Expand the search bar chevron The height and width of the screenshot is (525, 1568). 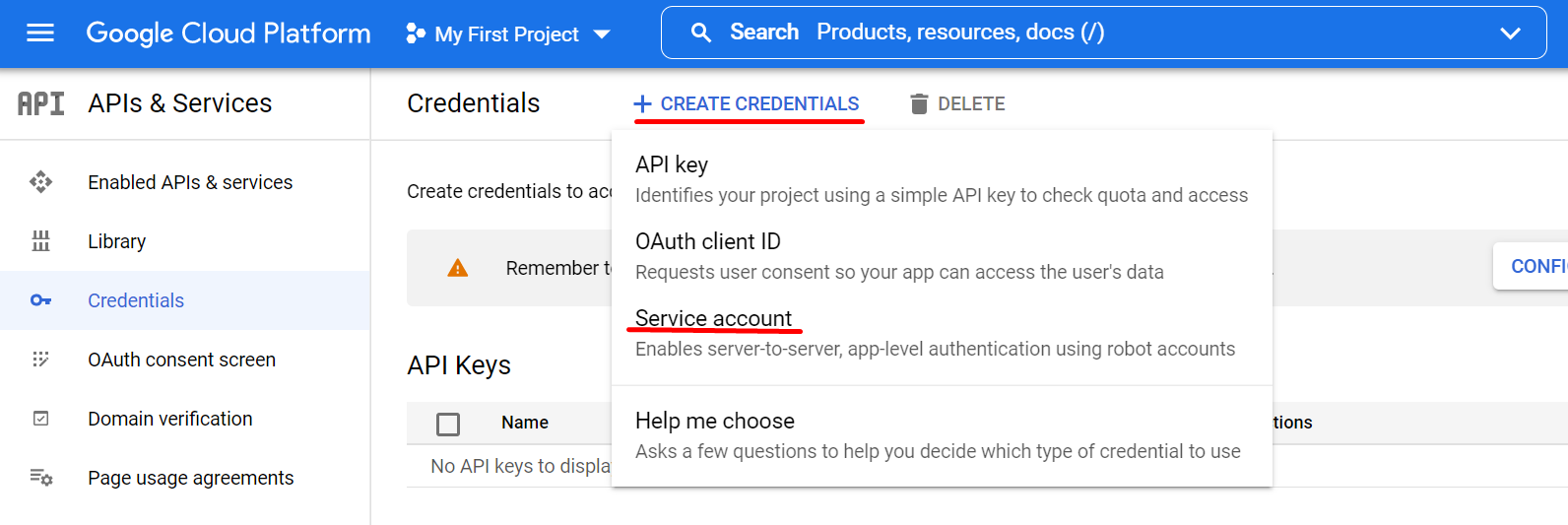(x=1510, y=33)
